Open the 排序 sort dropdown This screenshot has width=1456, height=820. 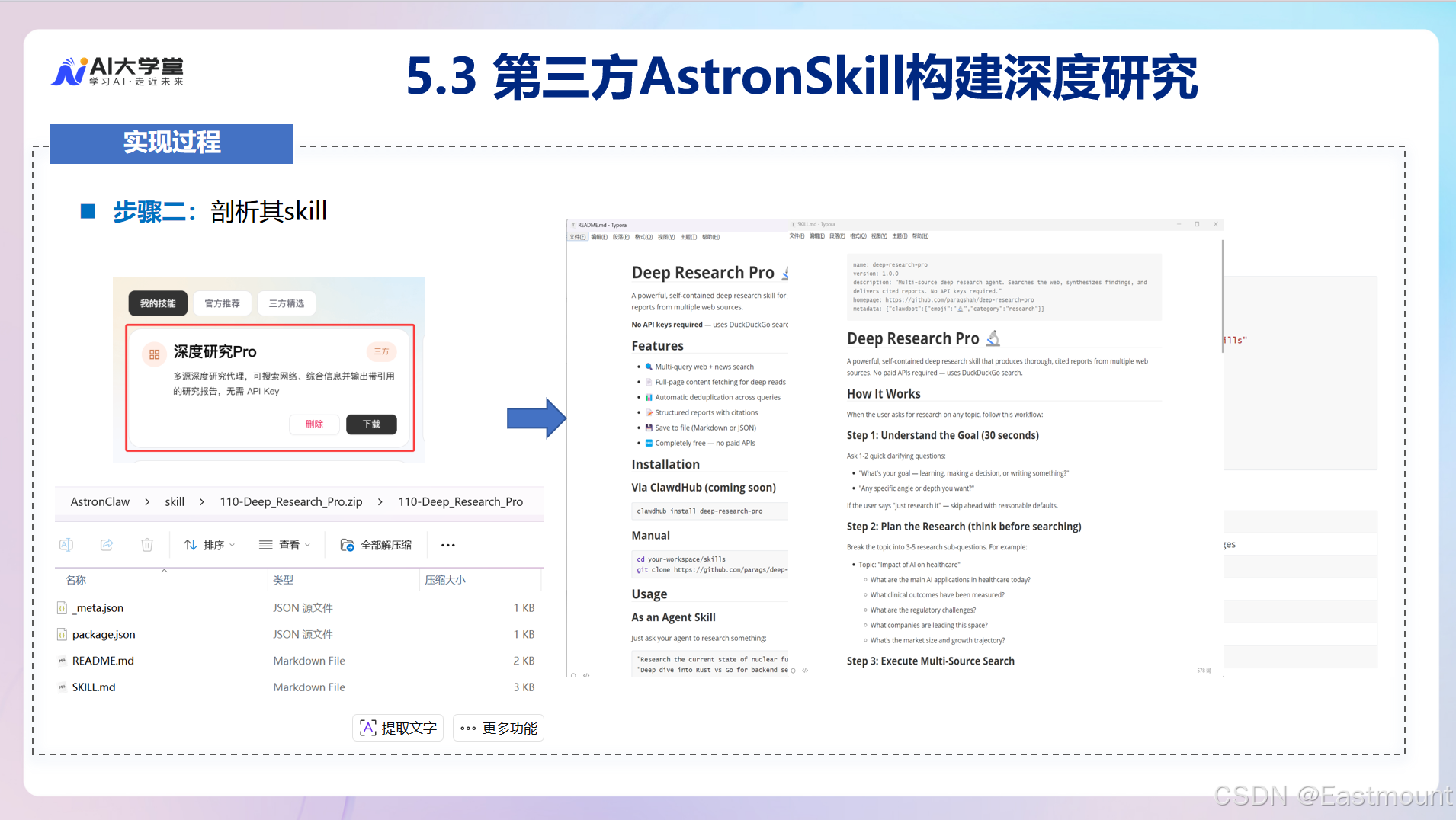pyautogui.click(x=210, y=545)
